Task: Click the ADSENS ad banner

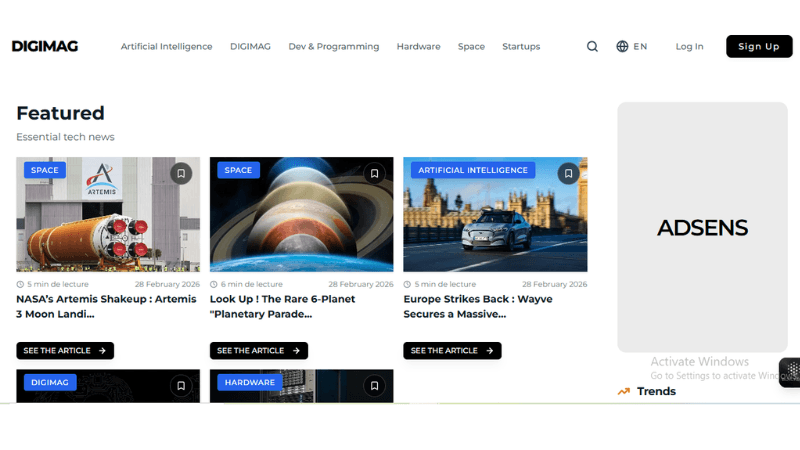Action: click(x=703, y=227)
